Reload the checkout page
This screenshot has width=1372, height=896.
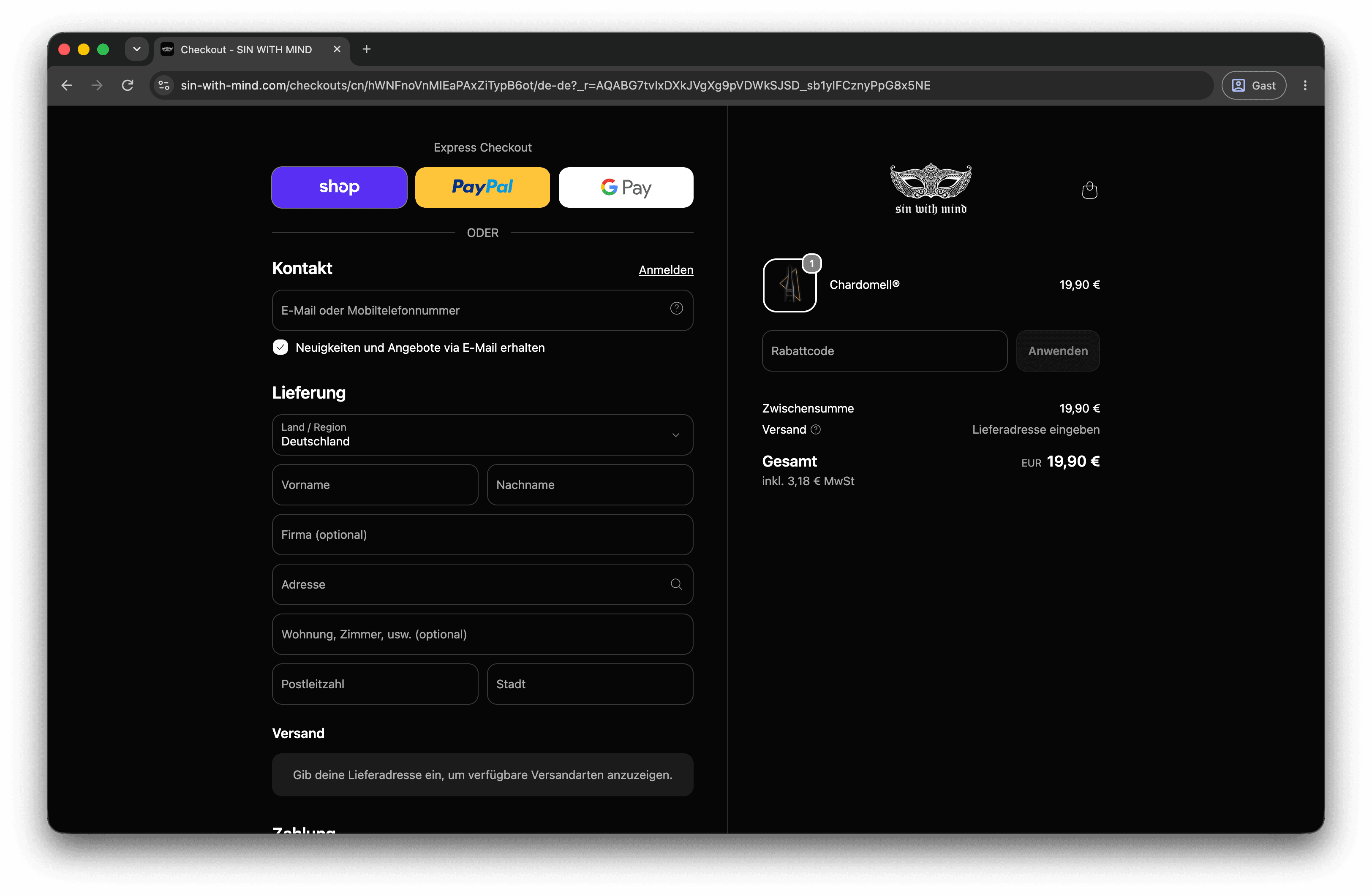(128, 85)
